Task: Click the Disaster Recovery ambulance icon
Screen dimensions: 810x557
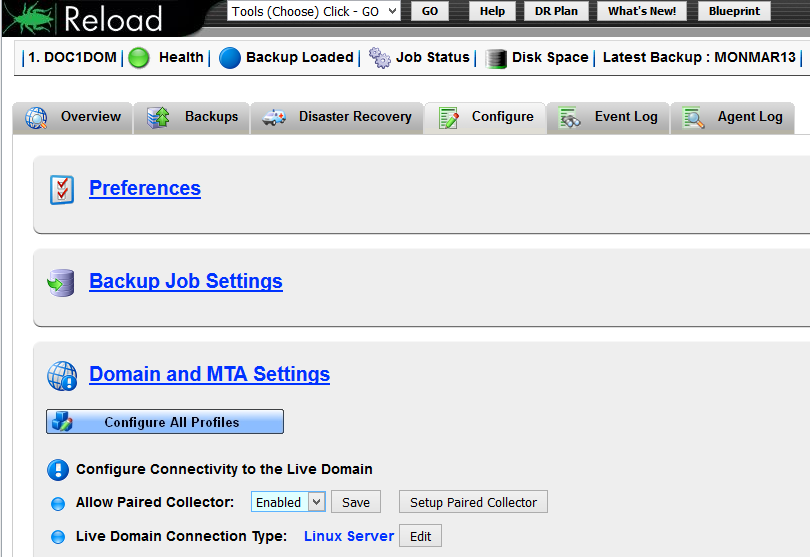Action: click(274, 117)
